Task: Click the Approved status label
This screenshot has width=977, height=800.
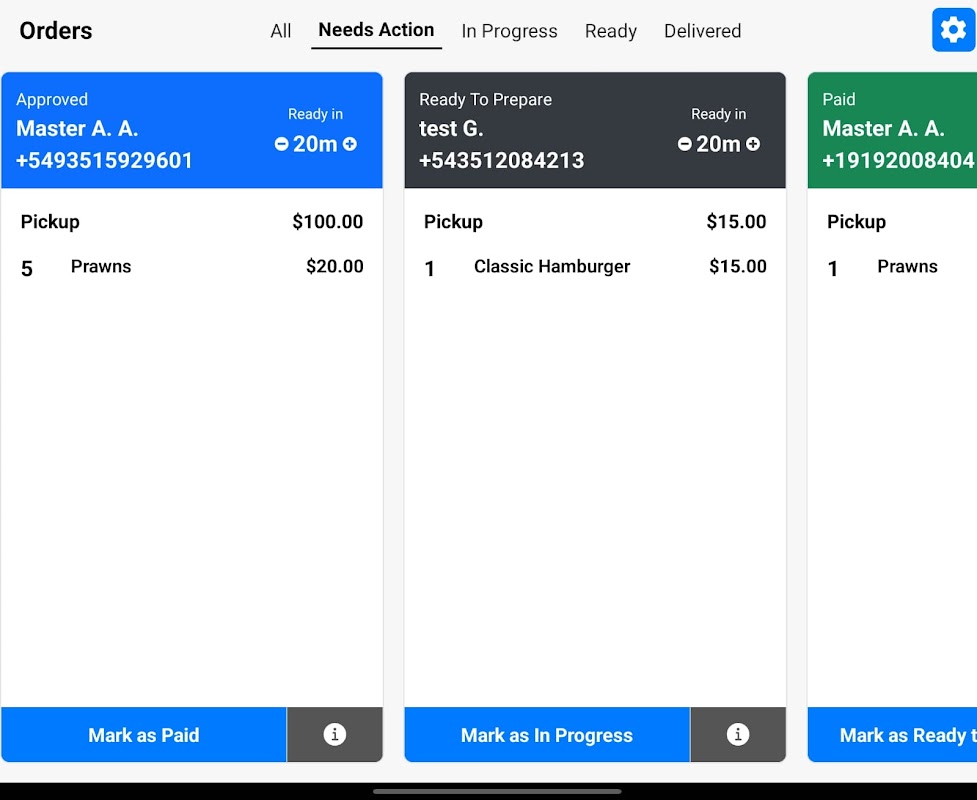Action: pos(52,100)
